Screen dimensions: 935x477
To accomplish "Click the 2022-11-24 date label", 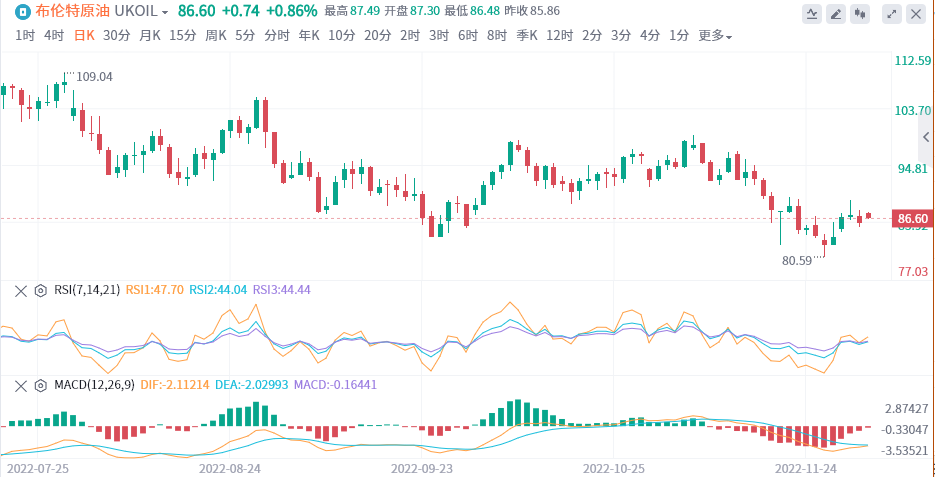I will (x=805, y=469).
